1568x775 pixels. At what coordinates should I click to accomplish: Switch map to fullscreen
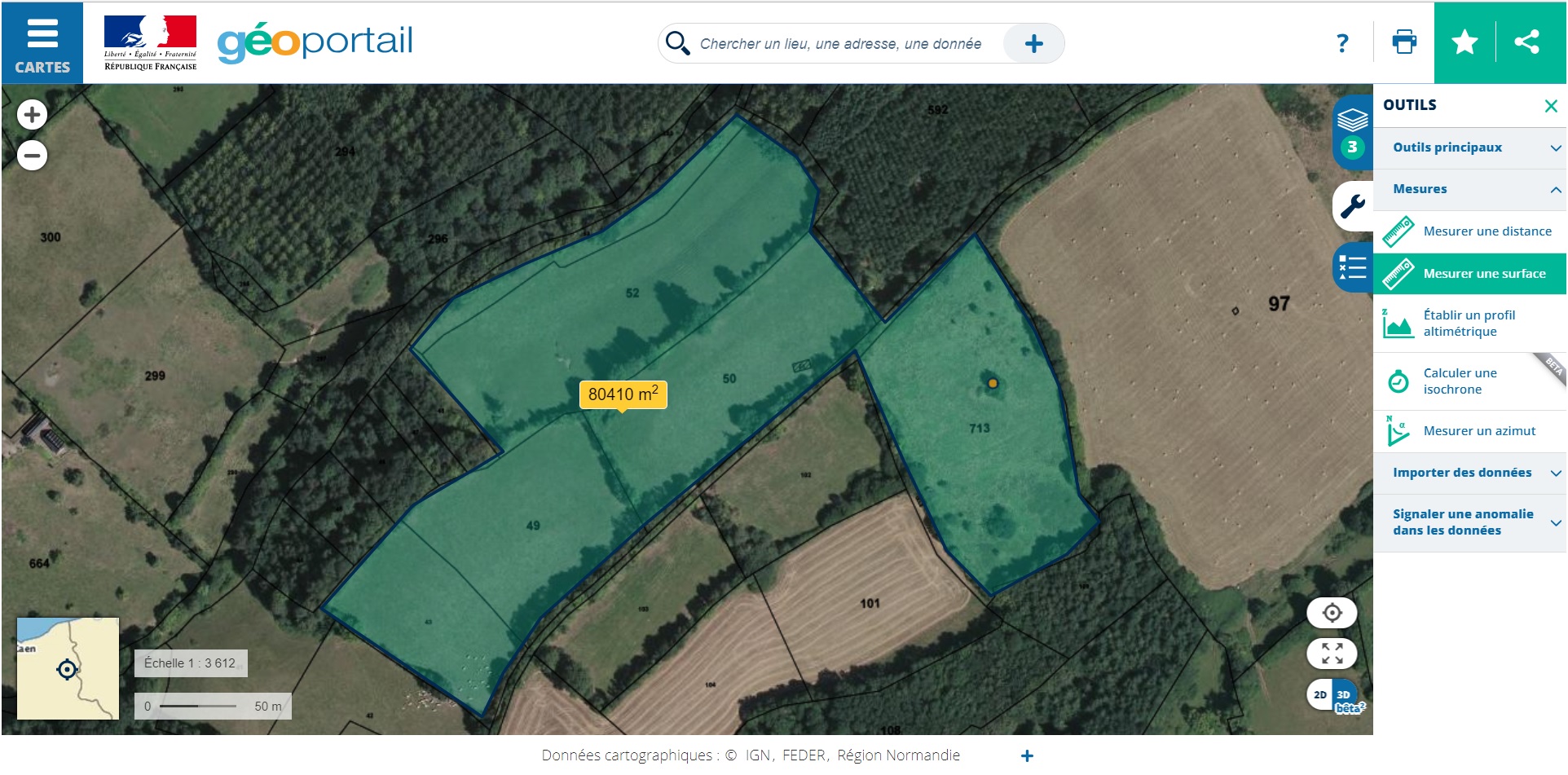point(1332,654)
